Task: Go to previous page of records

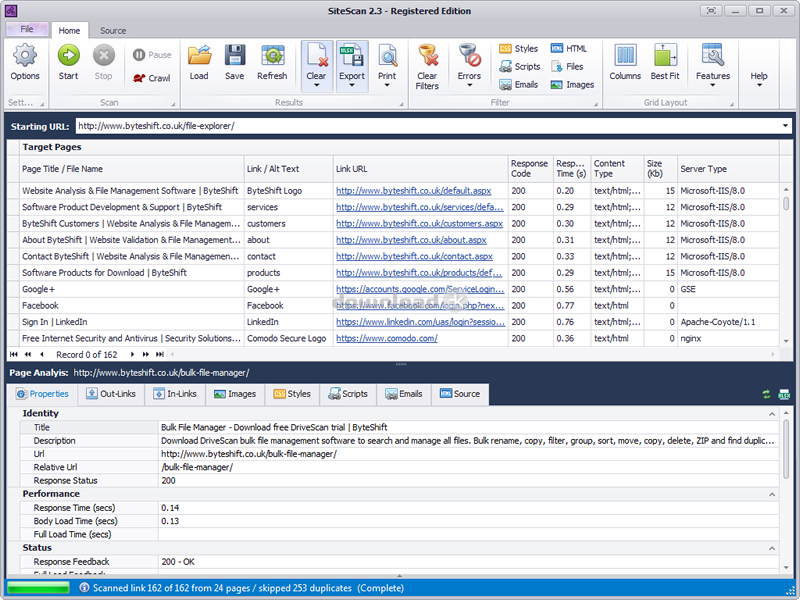Action: click(x=28, y=354)
